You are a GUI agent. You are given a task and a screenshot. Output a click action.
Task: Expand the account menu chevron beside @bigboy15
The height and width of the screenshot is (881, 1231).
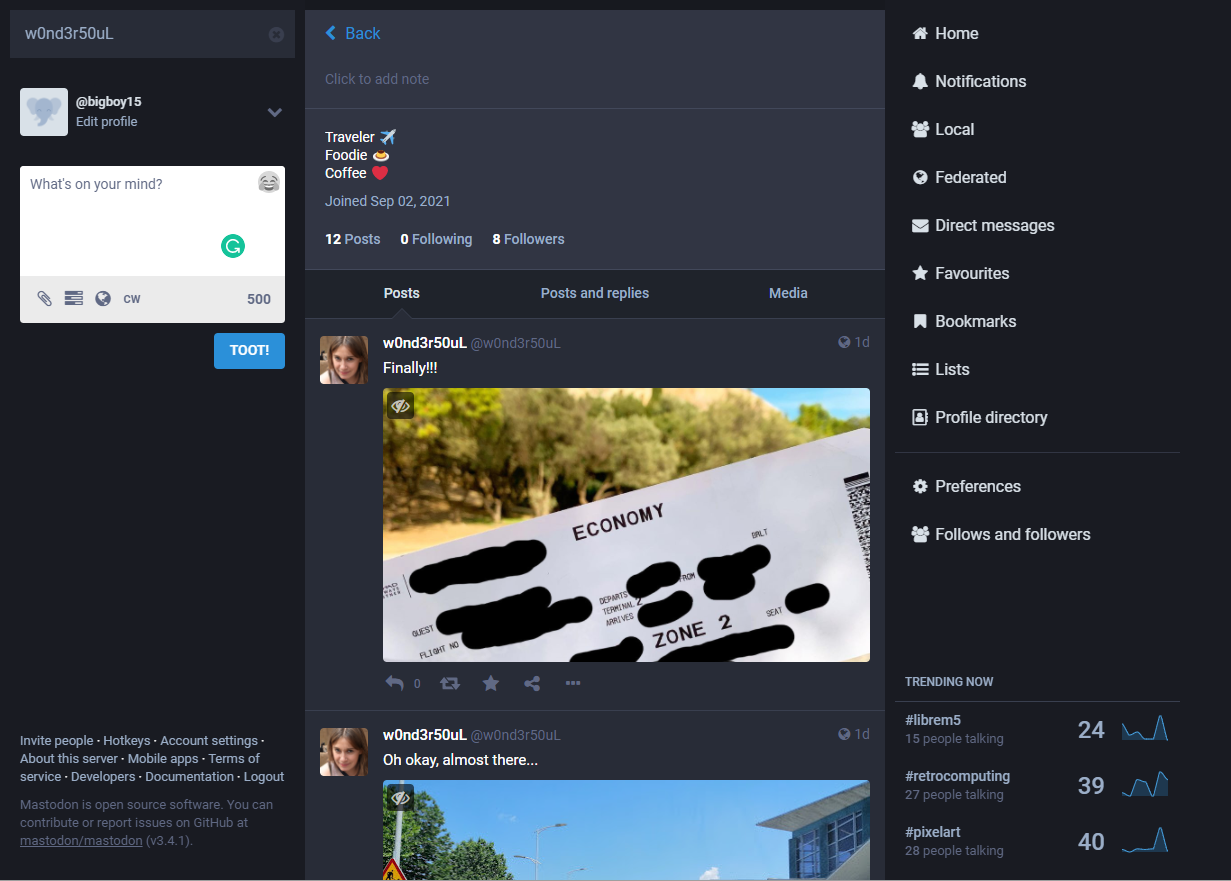coord(275,113)
